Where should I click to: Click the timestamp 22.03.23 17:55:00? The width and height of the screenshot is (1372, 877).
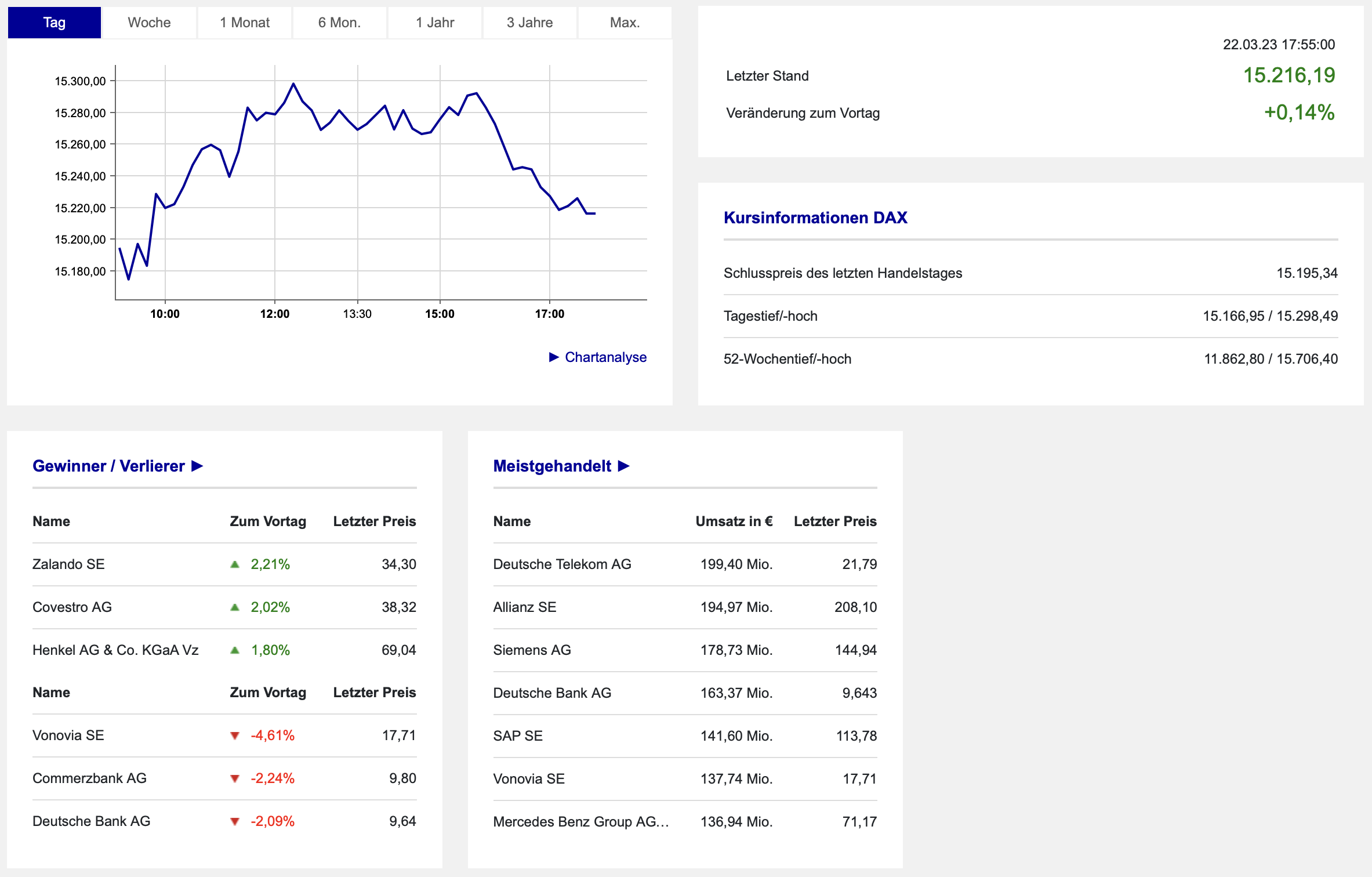coord(1279,45)
